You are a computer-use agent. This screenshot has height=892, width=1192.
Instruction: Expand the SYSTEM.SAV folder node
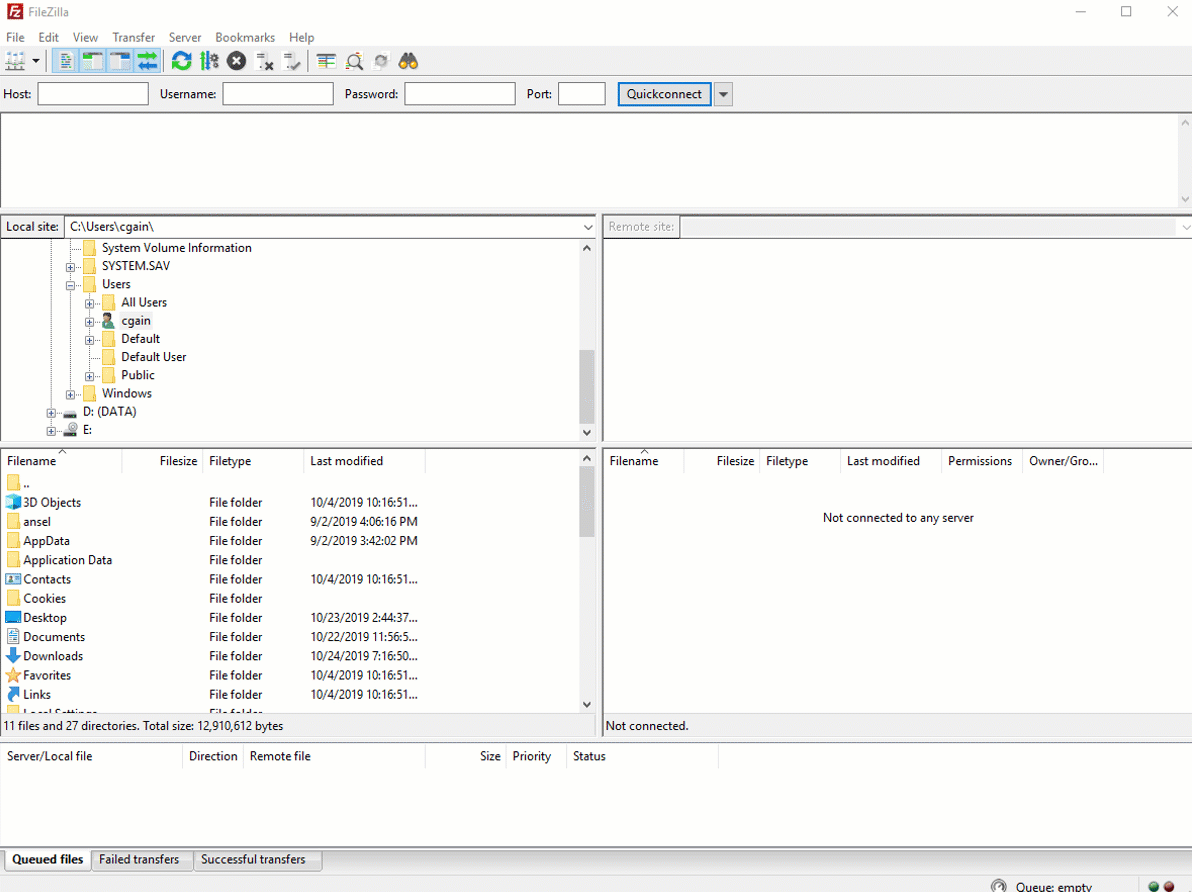coord(70,267)
